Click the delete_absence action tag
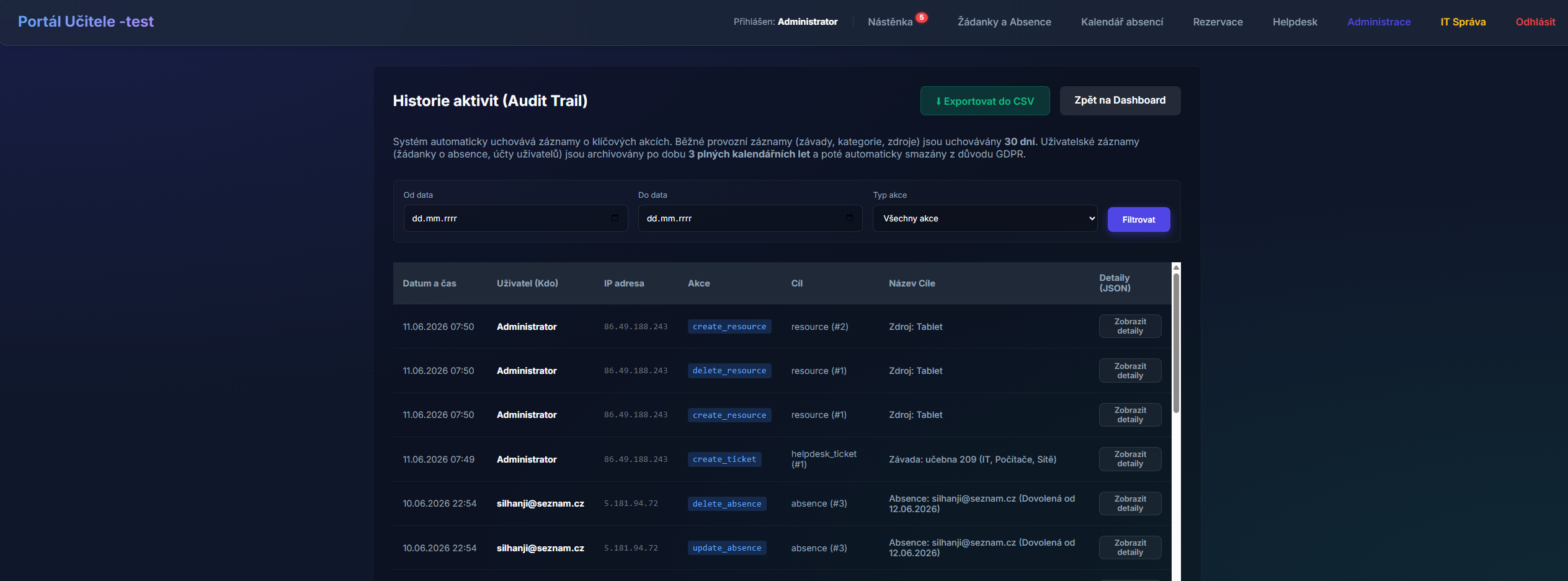The image size is (1568, 581). [x=727, y=503]
